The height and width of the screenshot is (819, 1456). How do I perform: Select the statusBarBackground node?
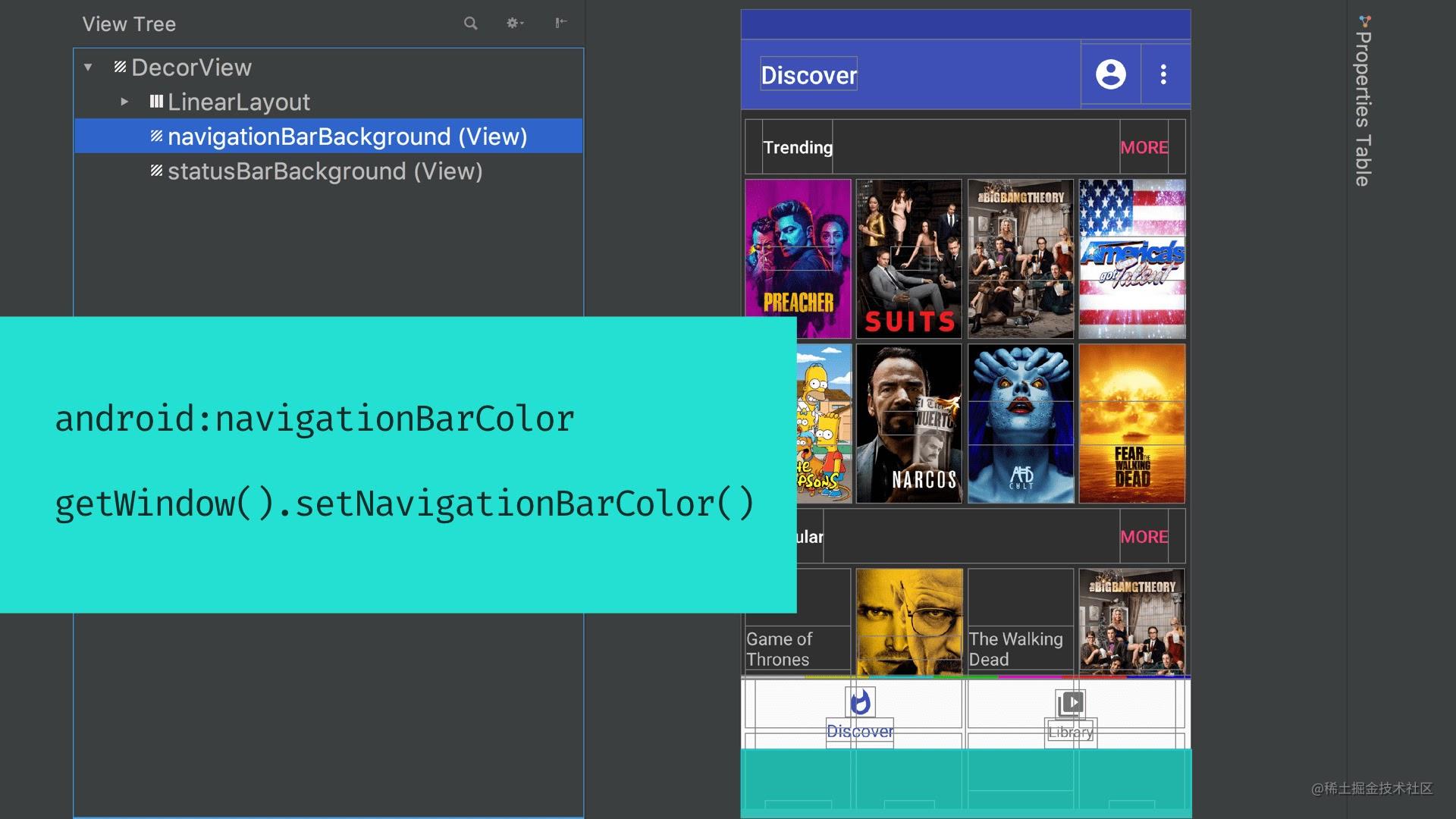325,171
